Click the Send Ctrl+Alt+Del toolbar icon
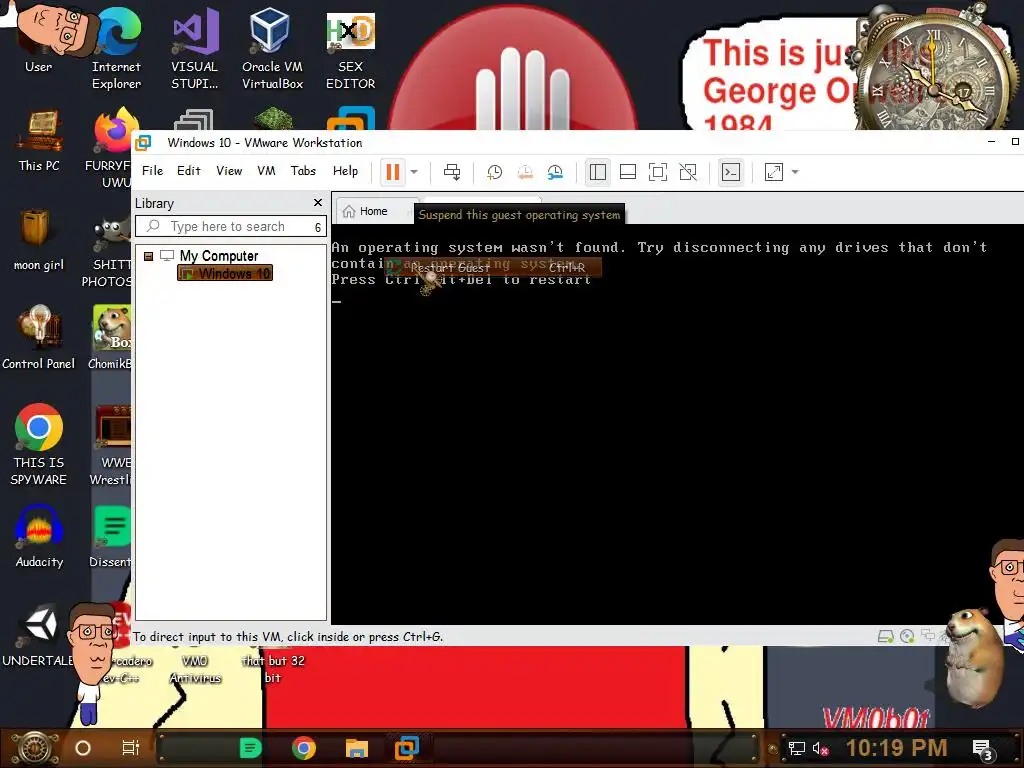Image resolution: width=1024 pixels, height=768 pixels. (x=452, y=172)
